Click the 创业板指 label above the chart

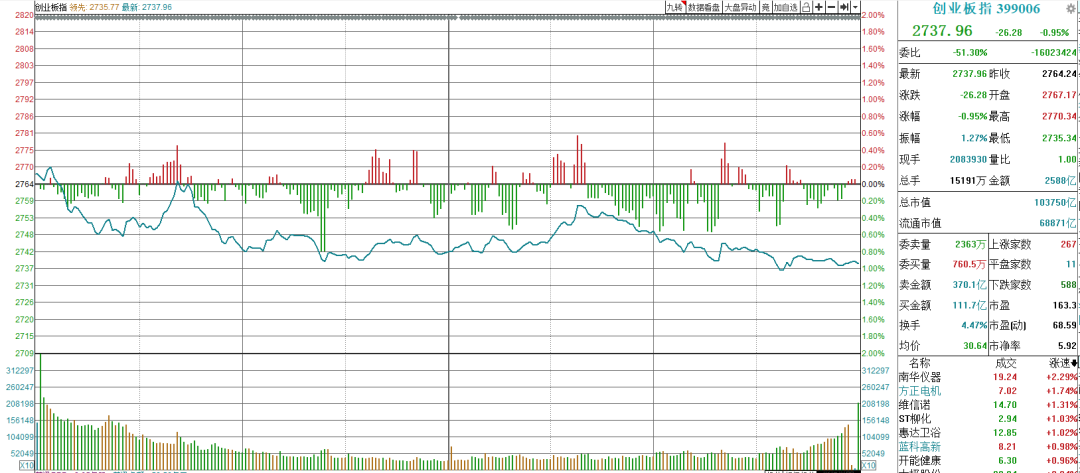coord(52,7)
